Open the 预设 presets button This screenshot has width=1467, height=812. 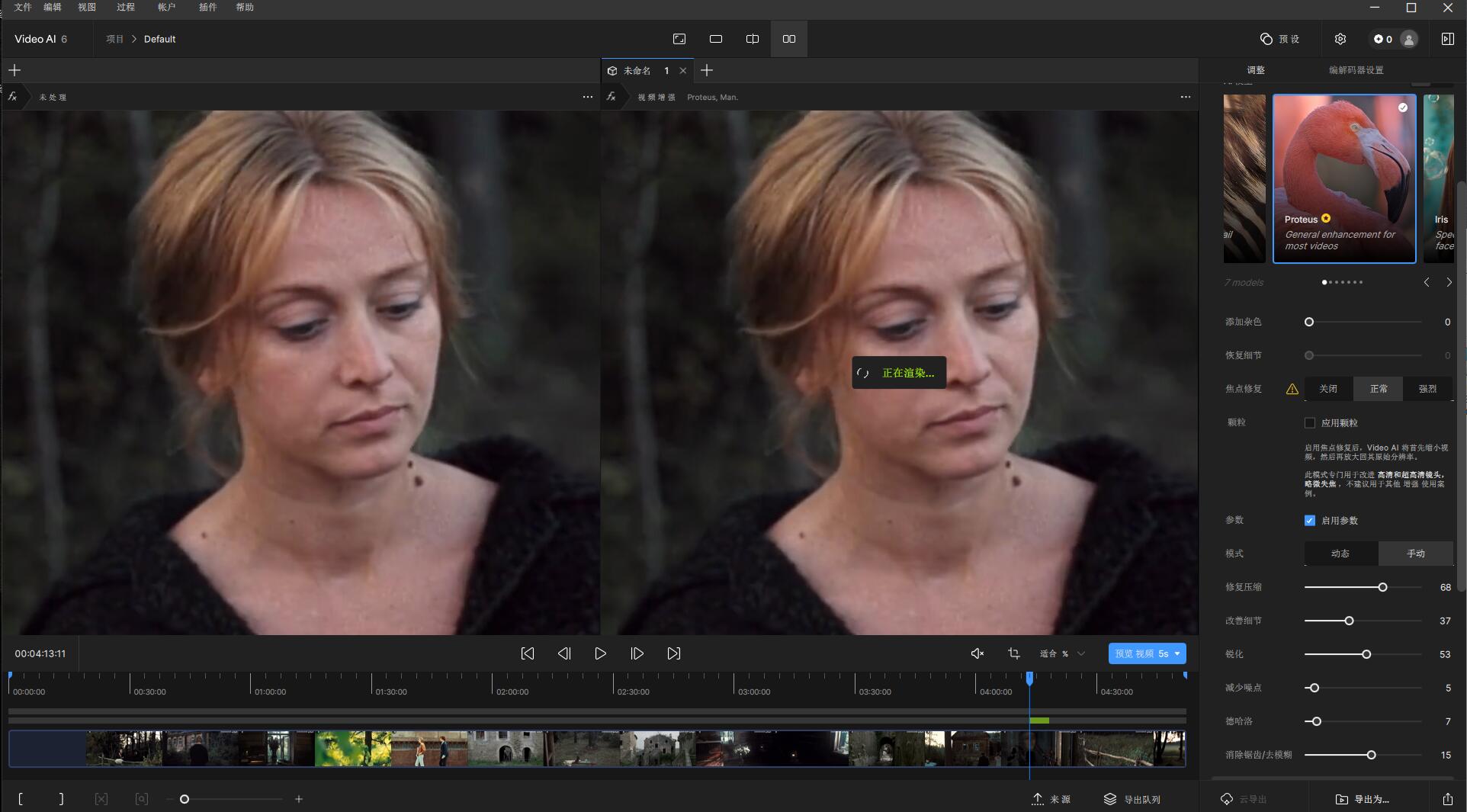click(x=1280, y=39)
